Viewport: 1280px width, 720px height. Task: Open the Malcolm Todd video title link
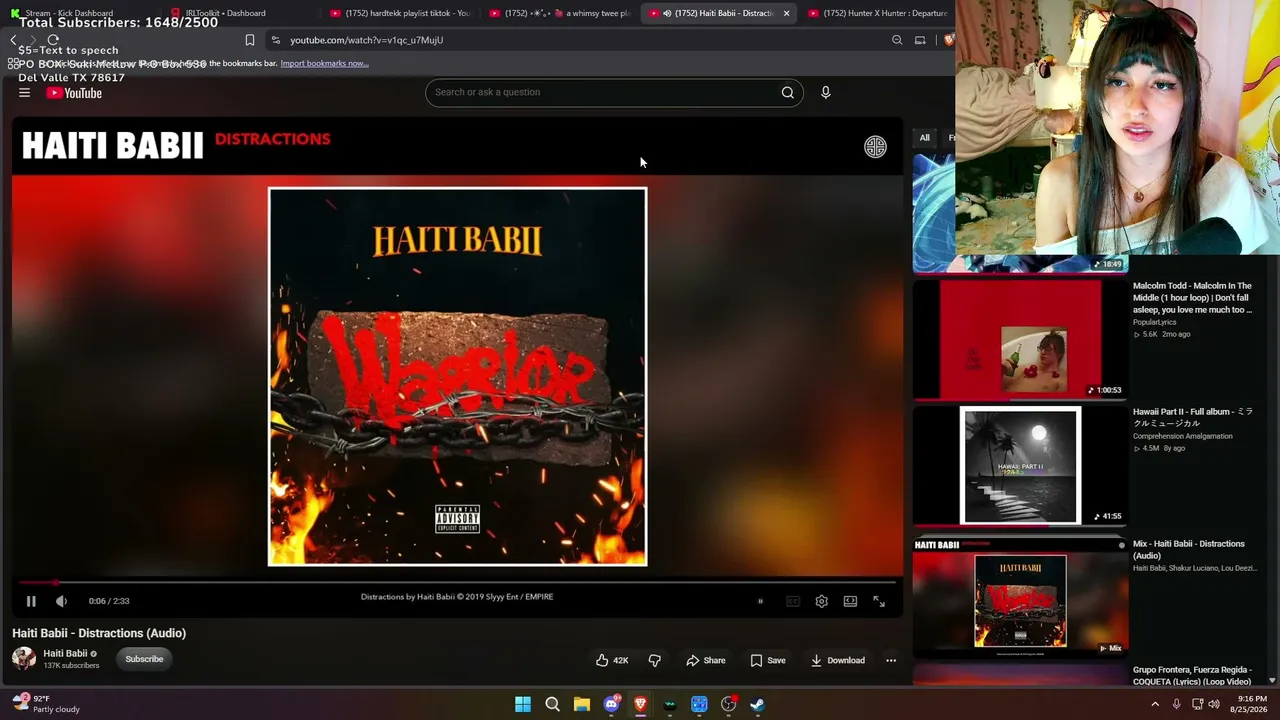coord(1192,298)
